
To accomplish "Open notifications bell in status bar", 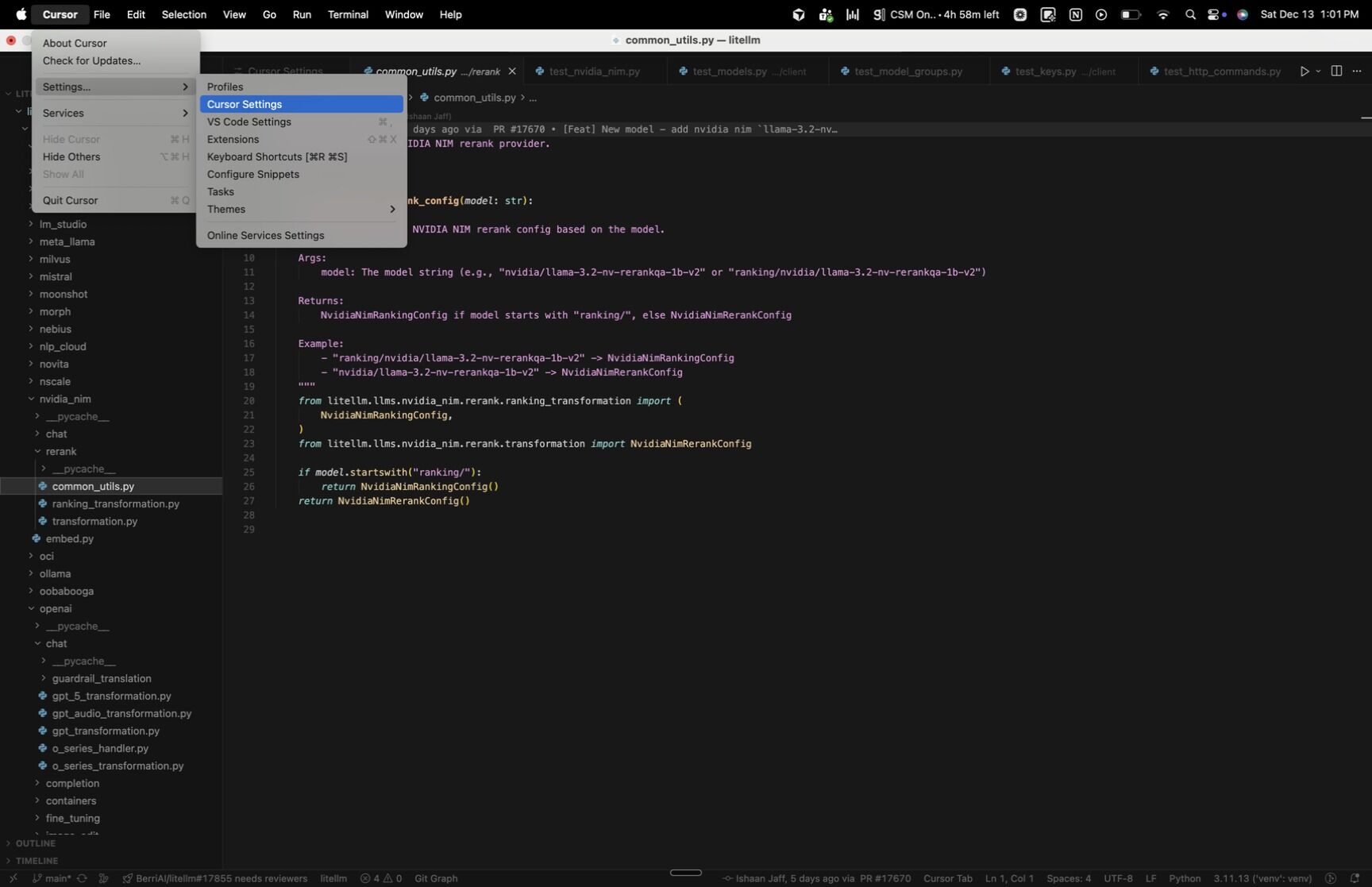I will [1355, 878].
